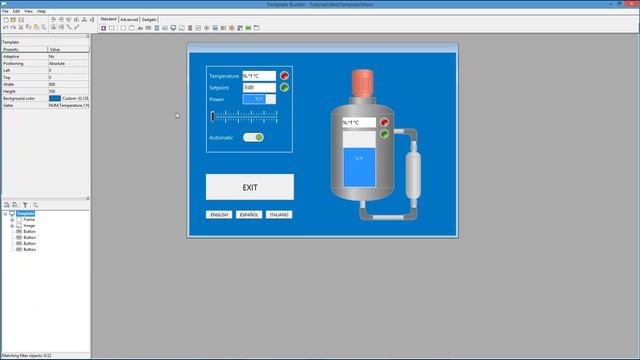Viewport: 640px width, 360px height.
Task: Select the monitor-shaped component in the palette
Action: [x=173, y=28]
